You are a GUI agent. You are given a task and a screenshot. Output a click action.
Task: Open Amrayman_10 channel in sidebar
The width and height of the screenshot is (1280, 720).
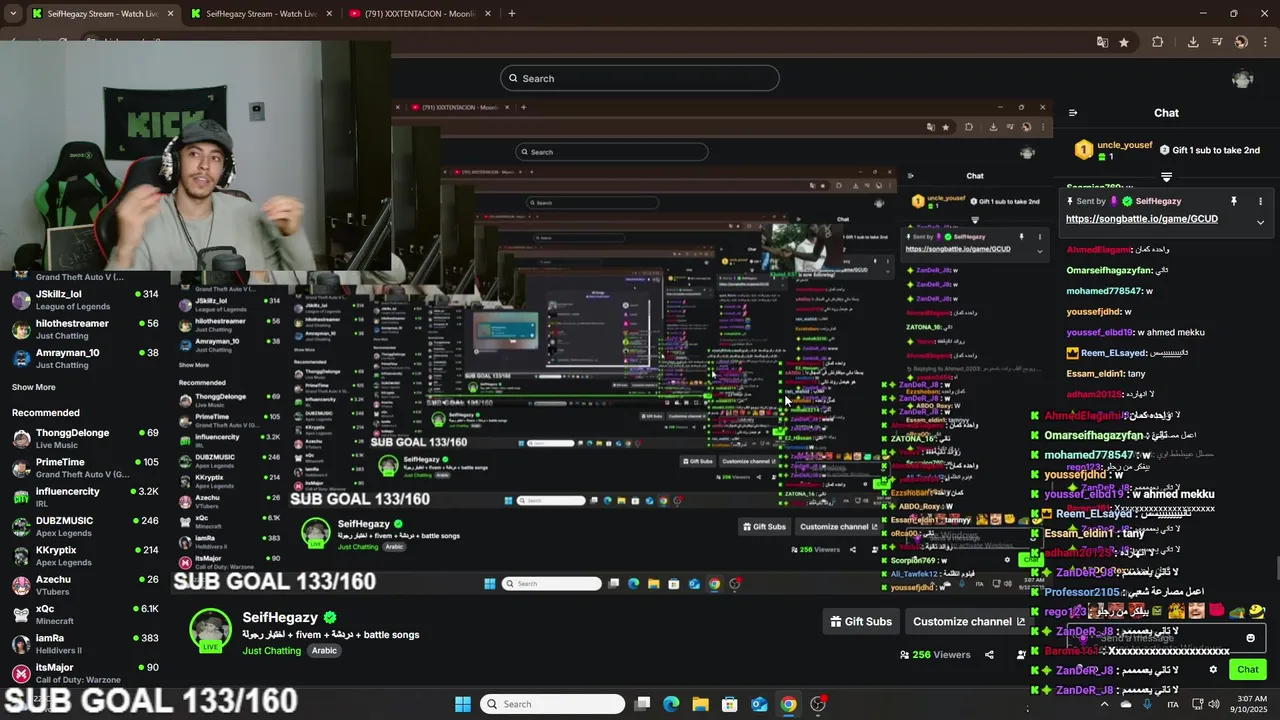(x=85, y=359)
